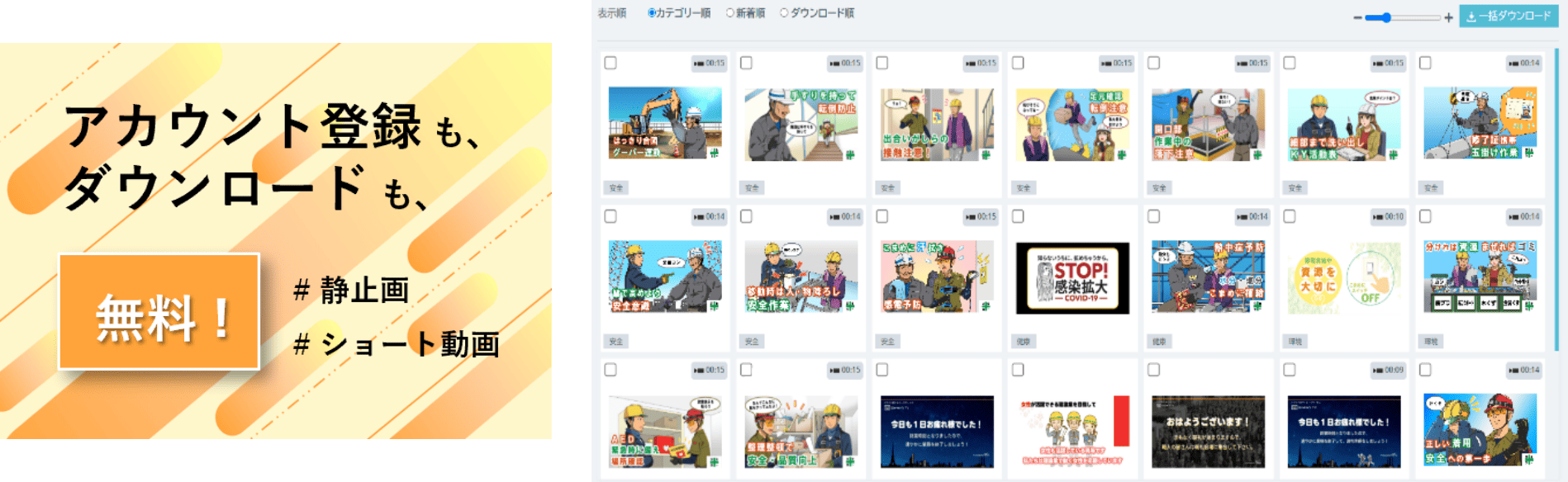Click the orange 無料！ banner button
1568x482 pixels.
point(159,312)
